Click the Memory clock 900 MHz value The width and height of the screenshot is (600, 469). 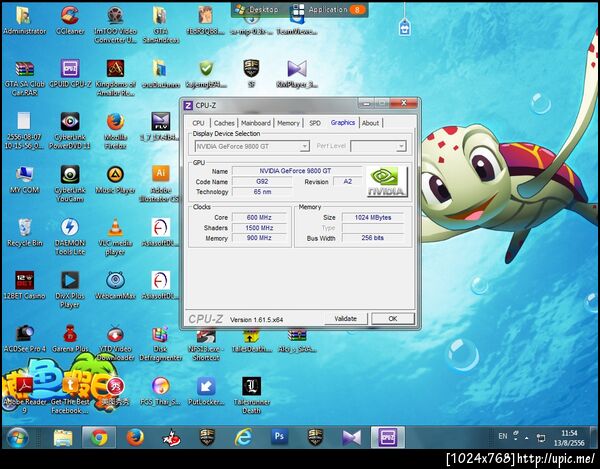[259, 238]
